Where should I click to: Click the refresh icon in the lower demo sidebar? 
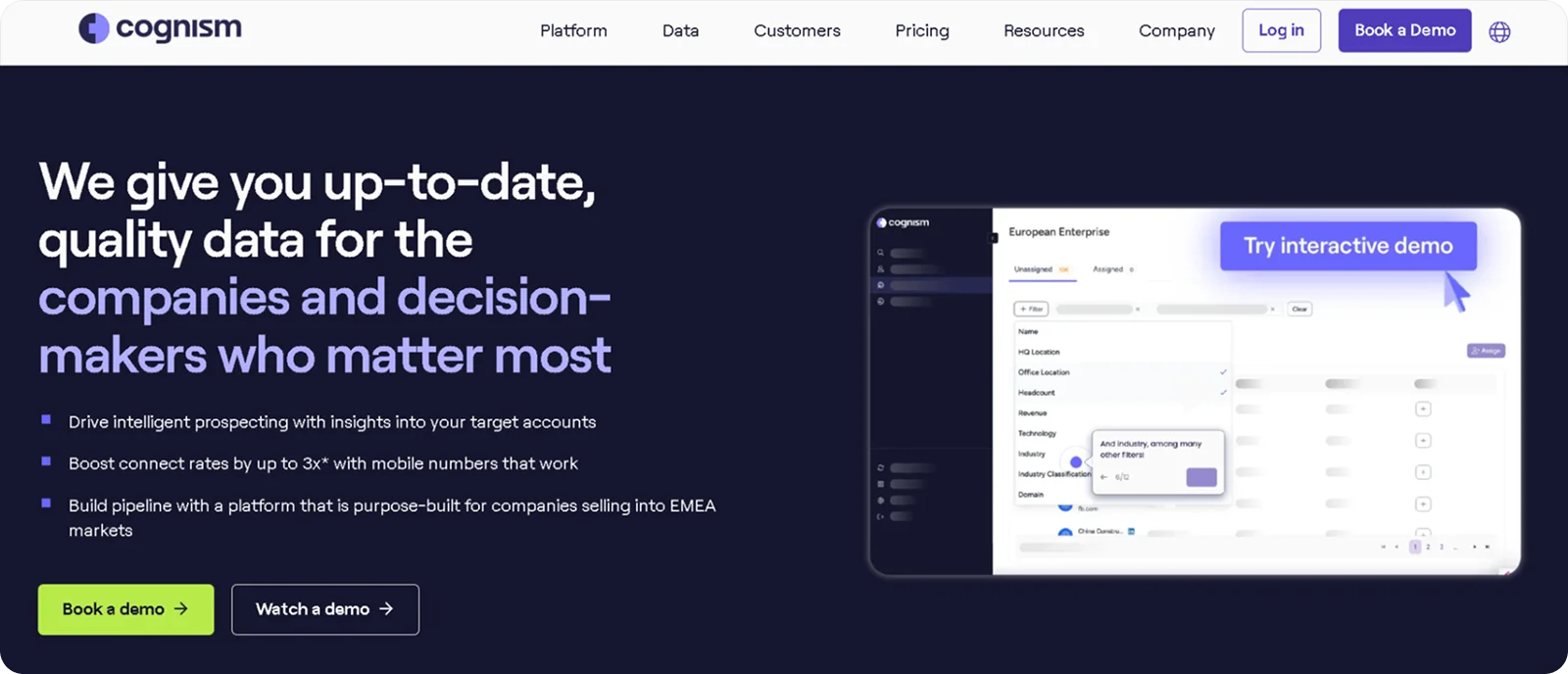click(880, 467)
